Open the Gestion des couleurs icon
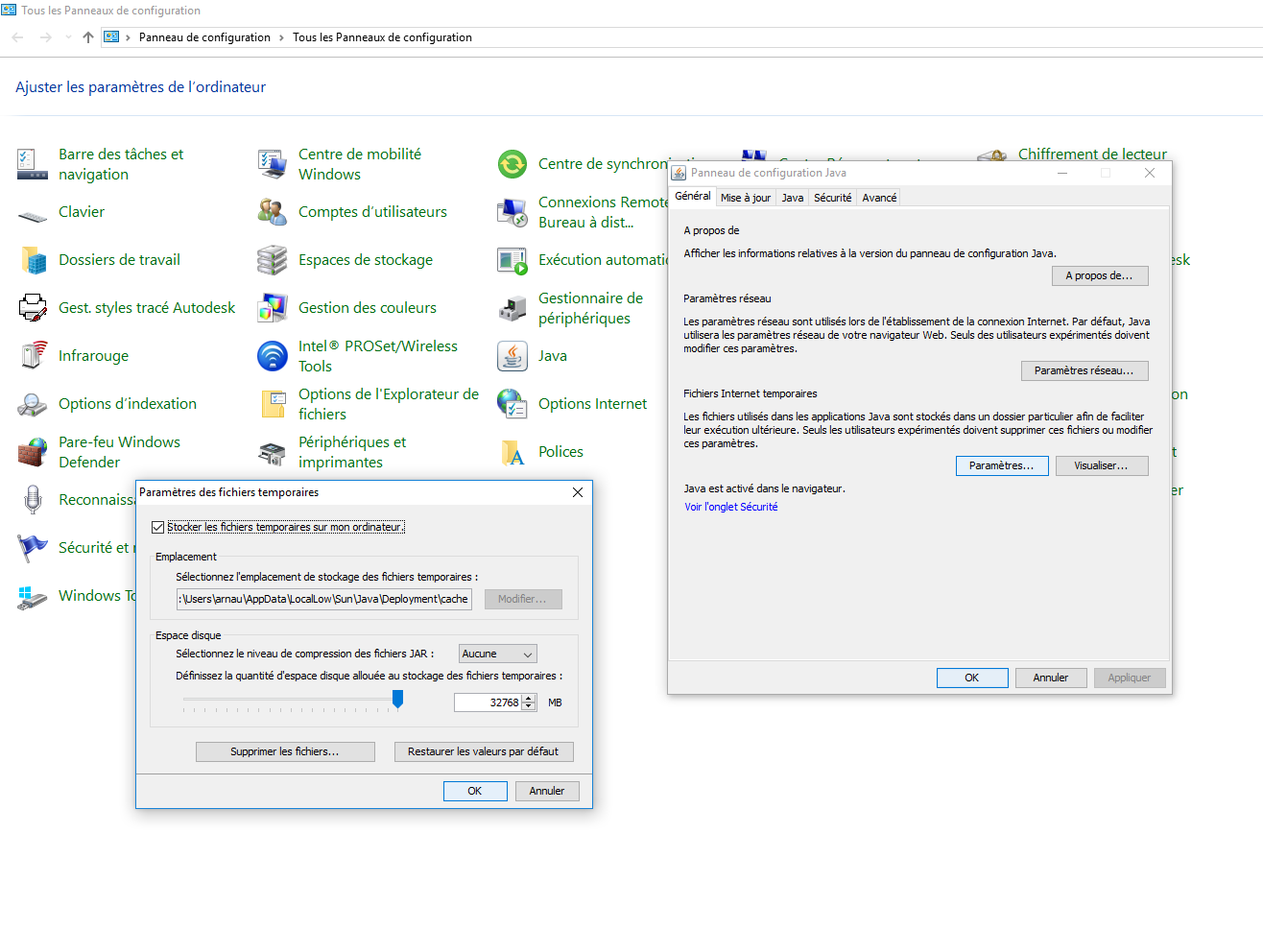Screen dimensions: 1263x952 point(273,308)
